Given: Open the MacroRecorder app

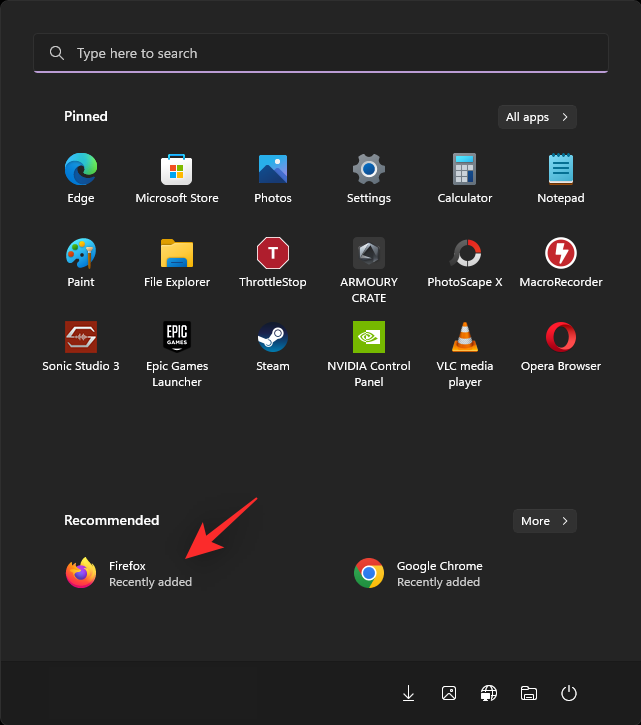Looking at the screenshot, I should [561, 262].
